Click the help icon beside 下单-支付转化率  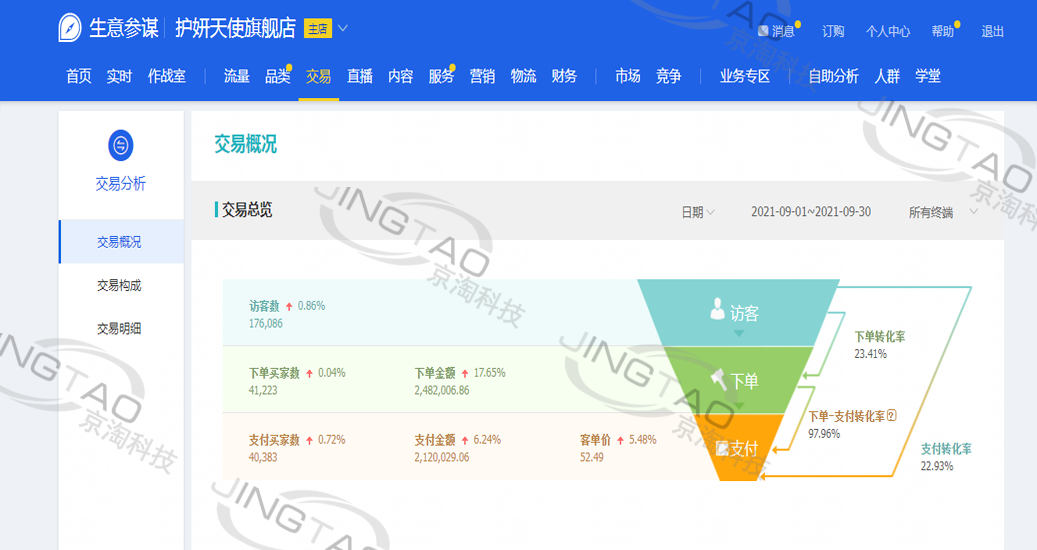pos(891,416)
